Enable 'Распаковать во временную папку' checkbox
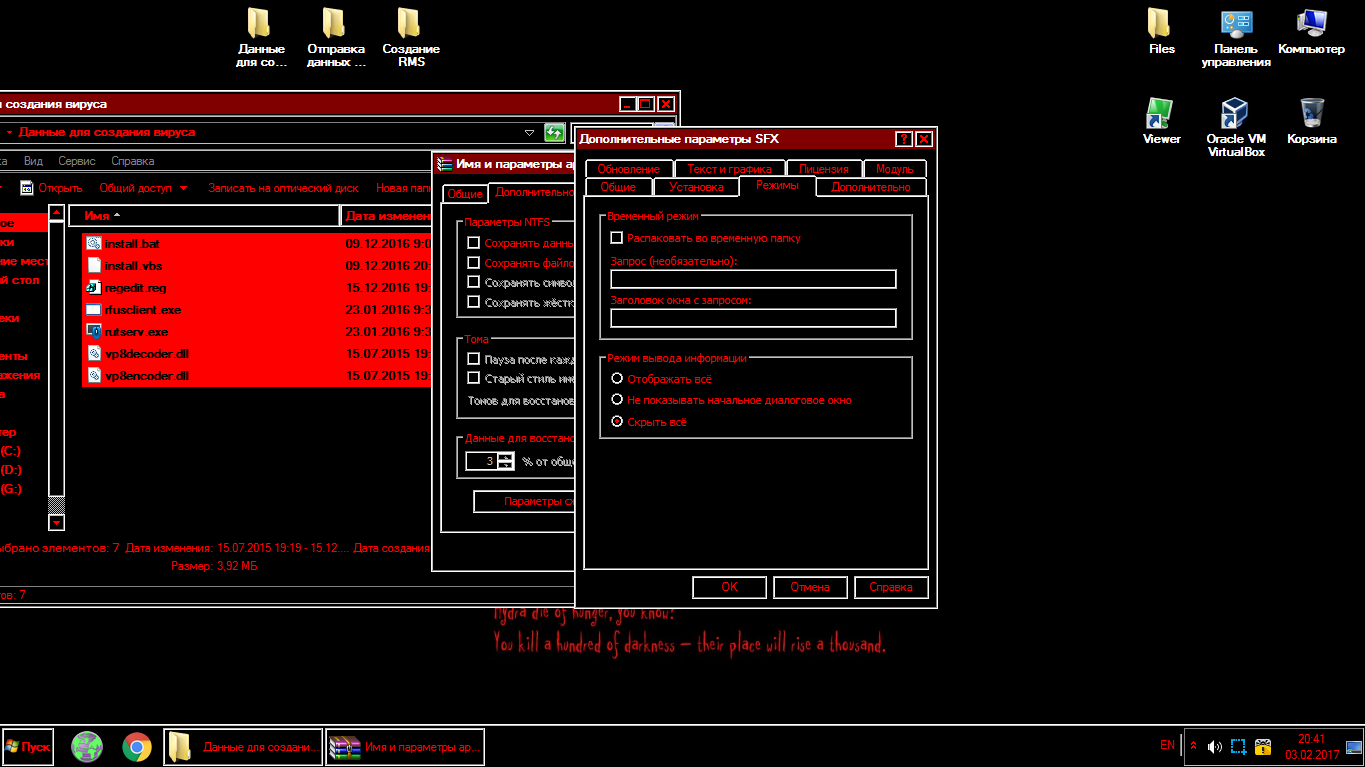This screenshot has height=767, width=1365. tap(617, 238)
